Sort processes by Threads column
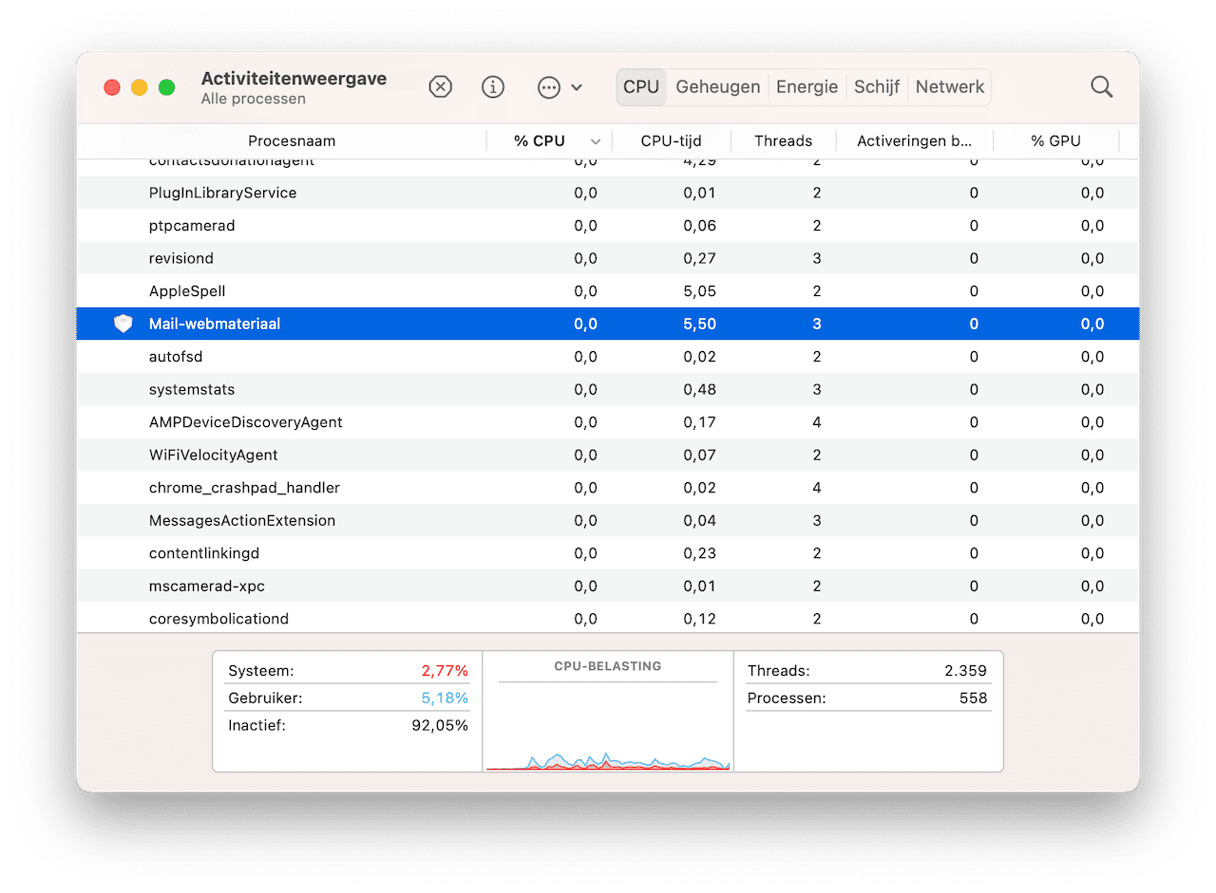 tap(783, 141)
